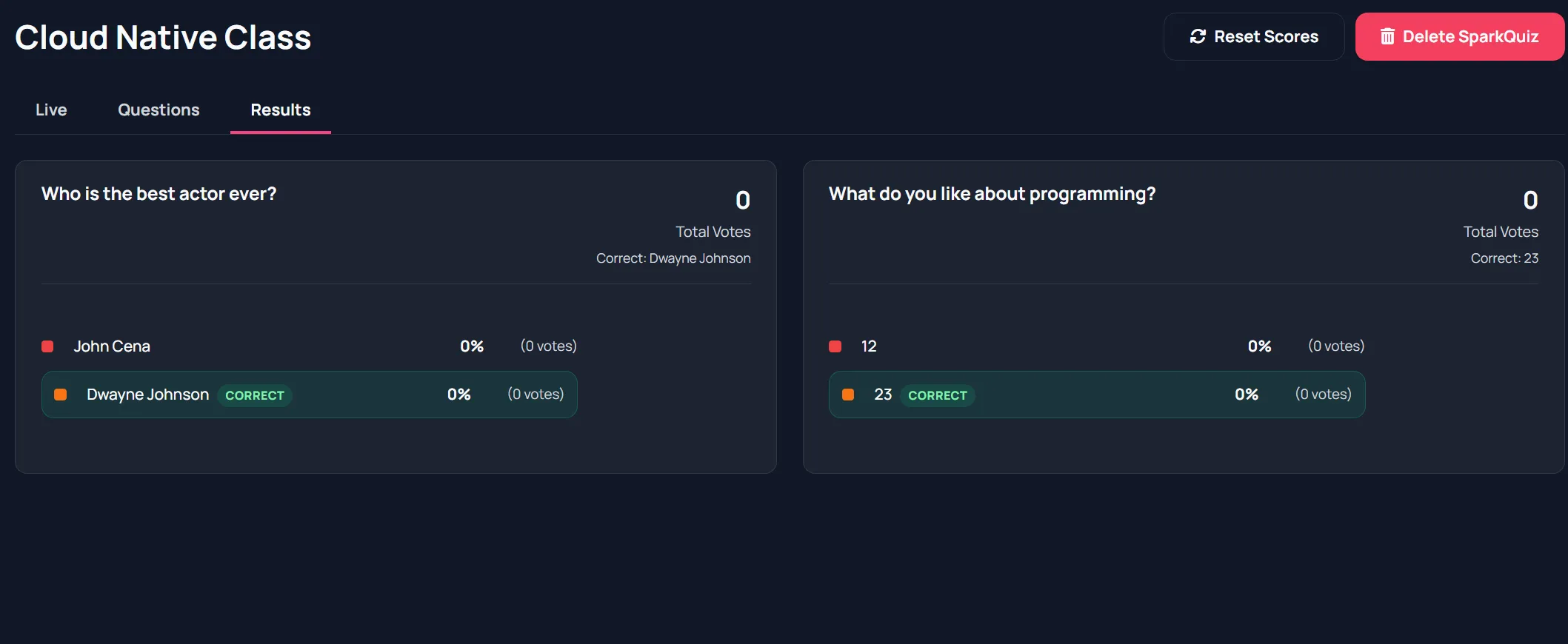Click the 0% value in John Cena row

[x=472, y=346]
